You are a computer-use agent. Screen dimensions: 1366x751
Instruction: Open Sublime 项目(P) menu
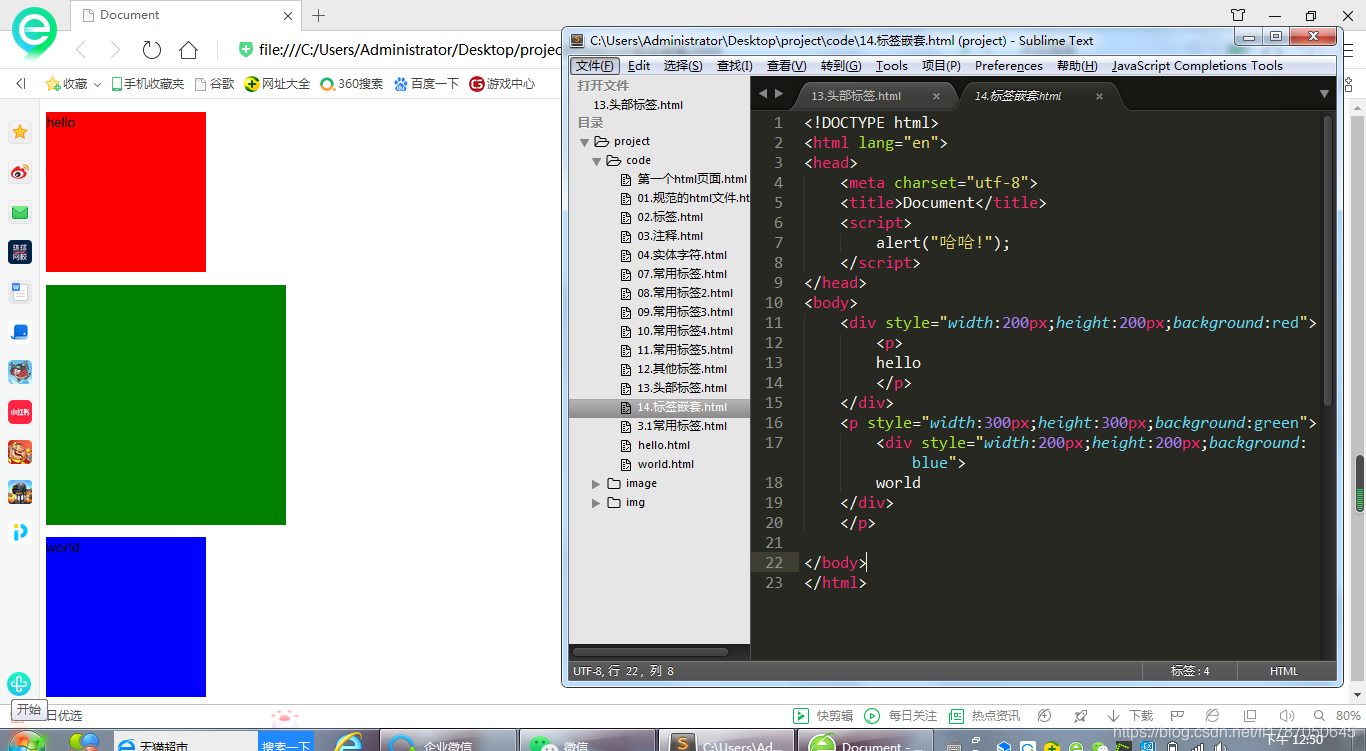(941, 66)
